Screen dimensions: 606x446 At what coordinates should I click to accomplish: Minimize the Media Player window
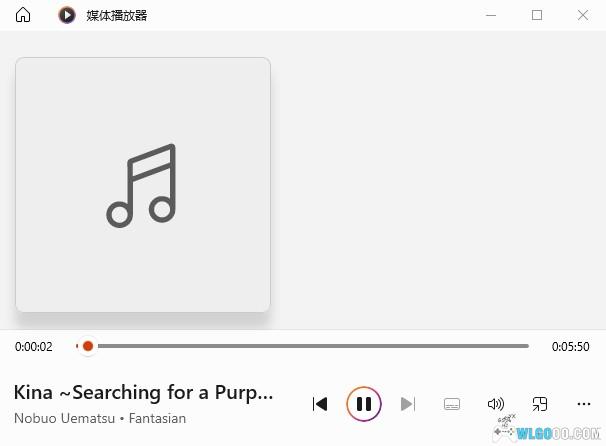[x=491, y=15]
